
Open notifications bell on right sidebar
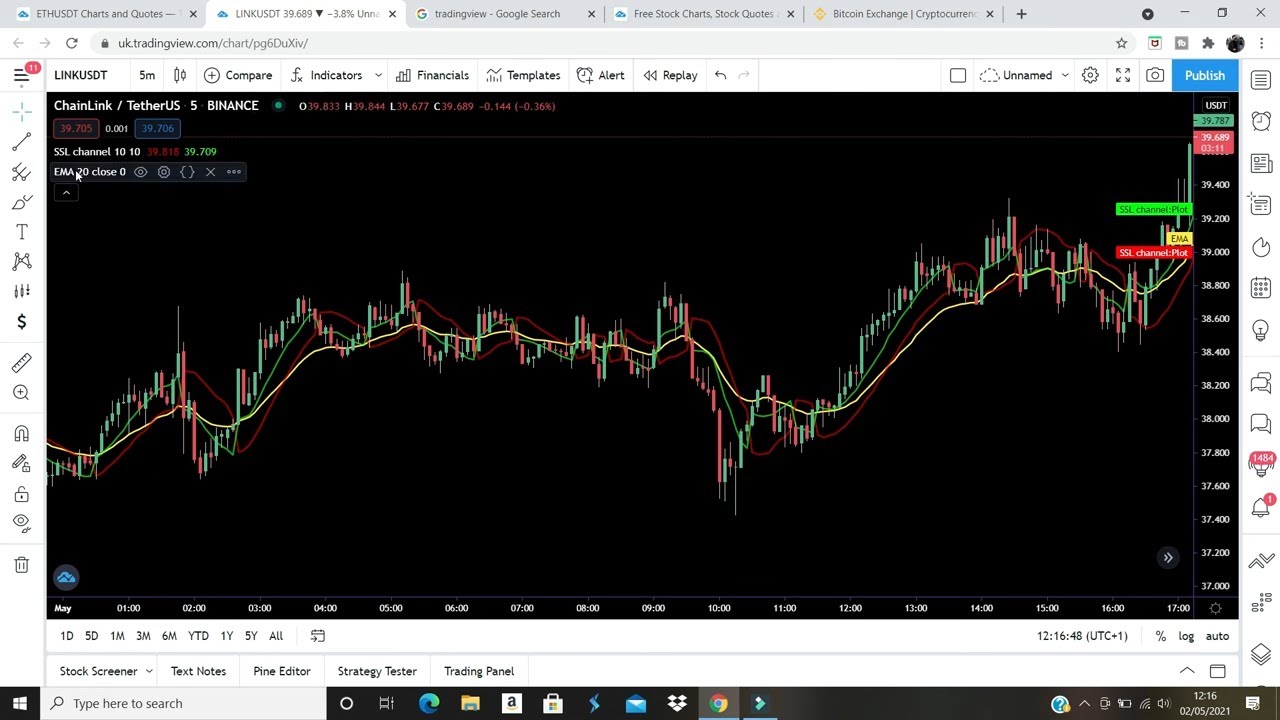click(x=1261, y=507)
